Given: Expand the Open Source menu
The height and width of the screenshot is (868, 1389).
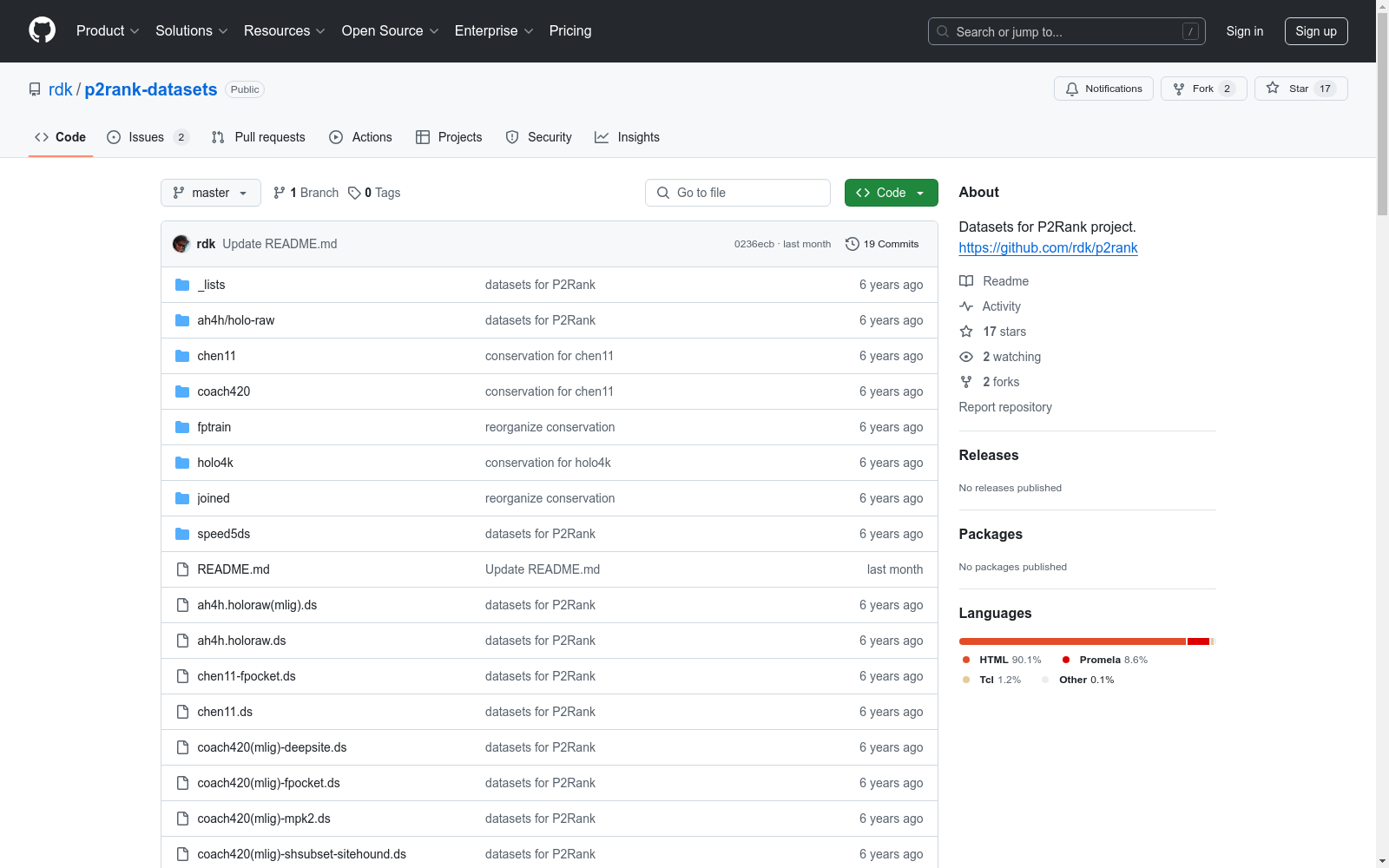Looking at the screenshot, I should 391,31.
